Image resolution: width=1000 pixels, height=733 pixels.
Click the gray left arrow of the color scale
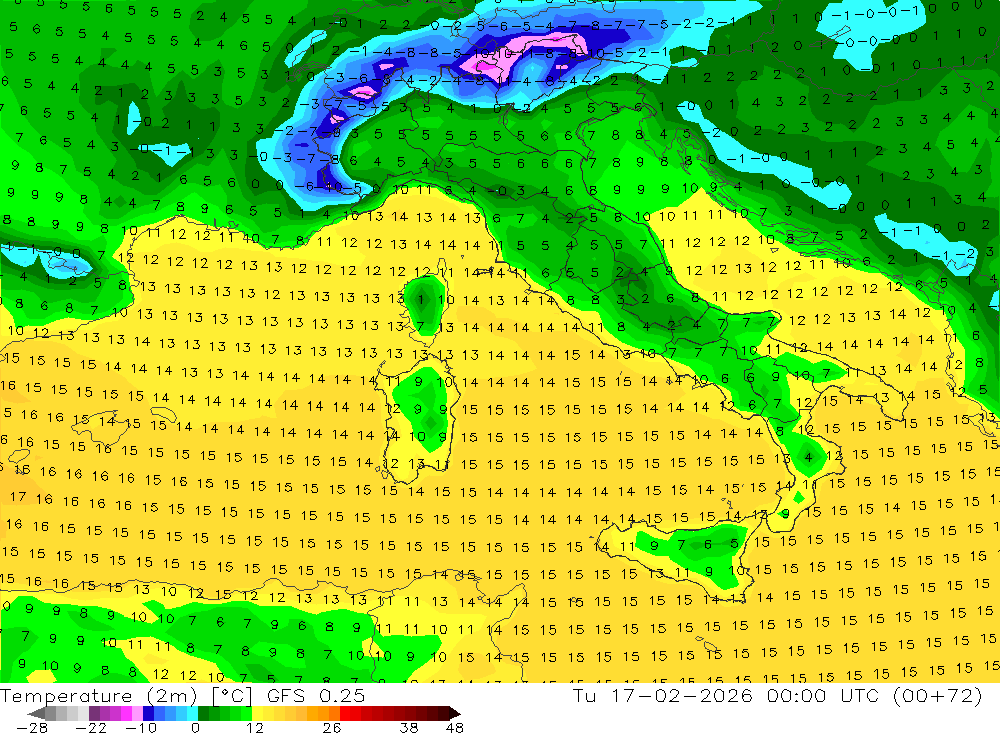(x=36, y=713)
